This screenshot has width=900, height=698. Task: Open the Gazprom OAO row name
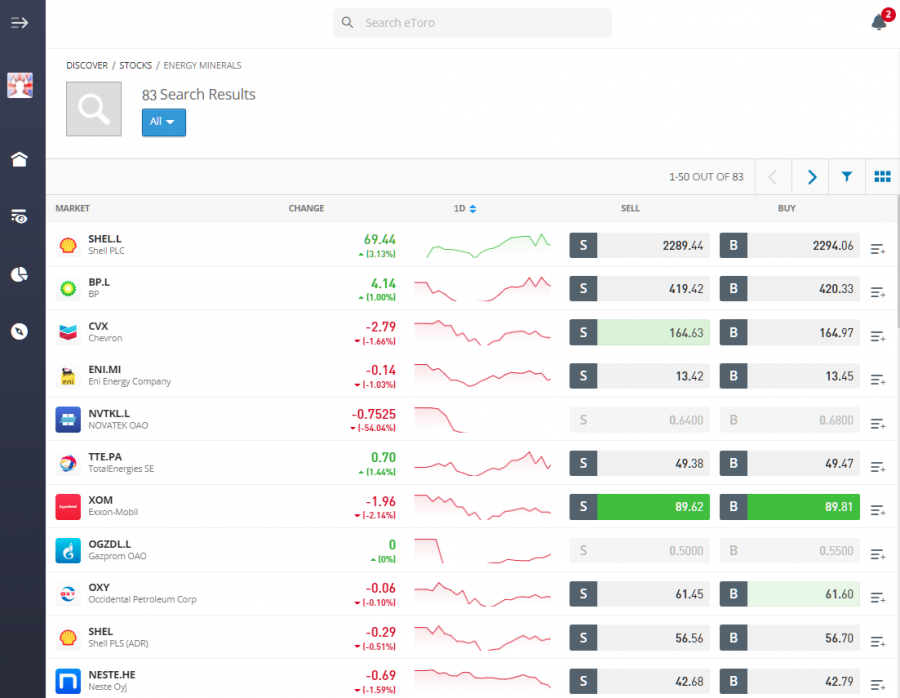click(117, 556)
